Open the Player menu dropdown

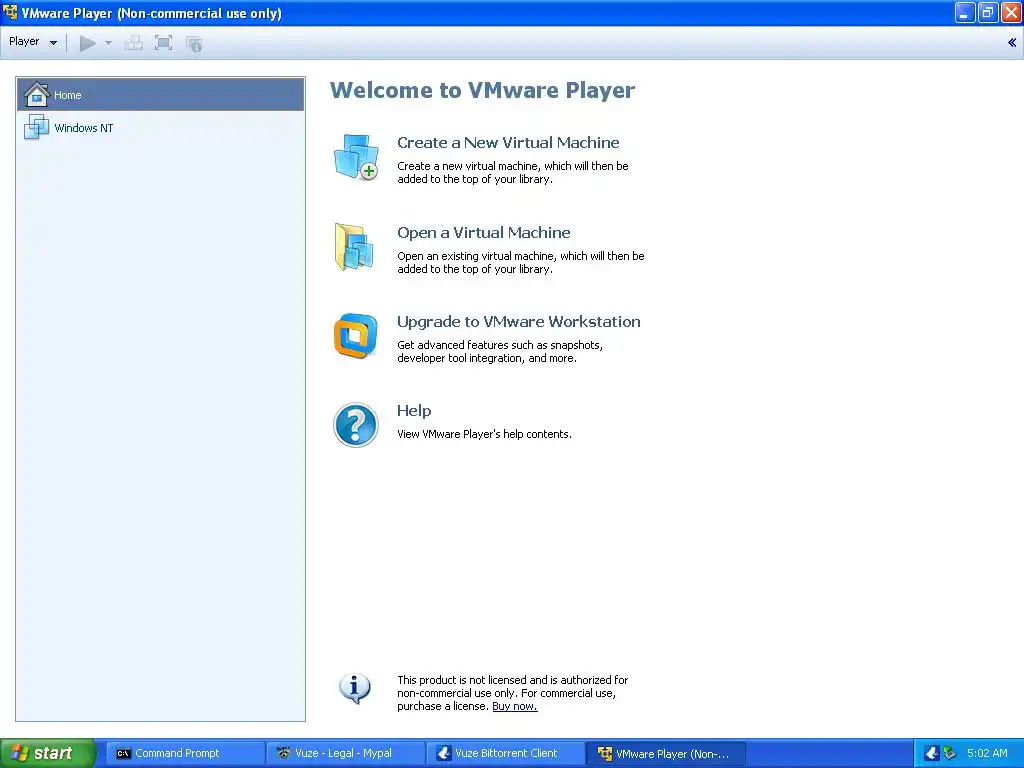(33, 42)
